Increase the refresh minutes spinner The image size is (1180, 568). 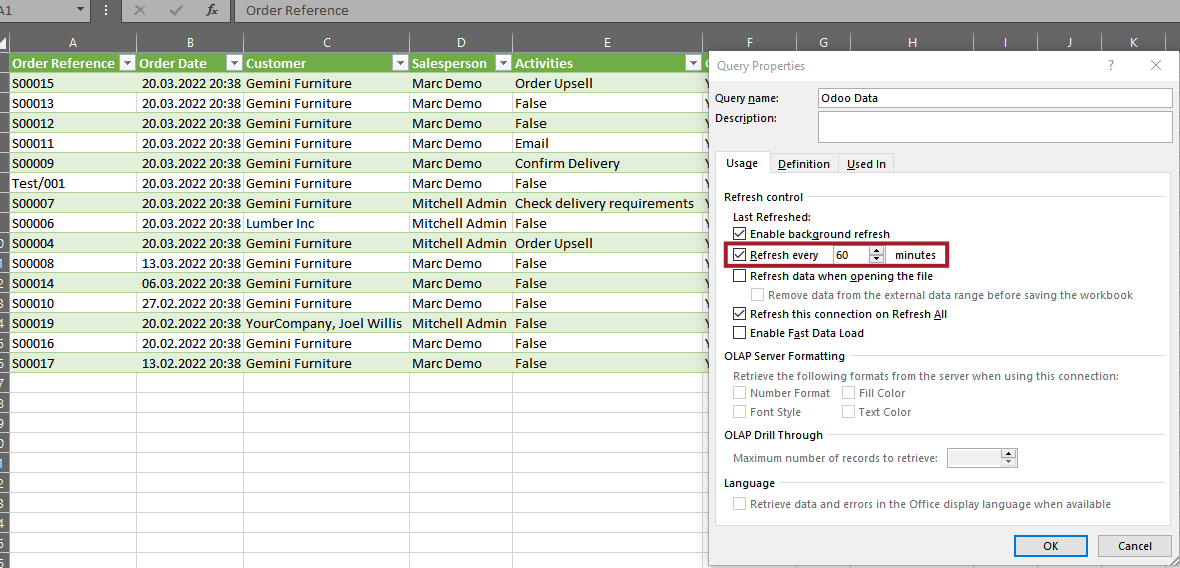(877, 251)
